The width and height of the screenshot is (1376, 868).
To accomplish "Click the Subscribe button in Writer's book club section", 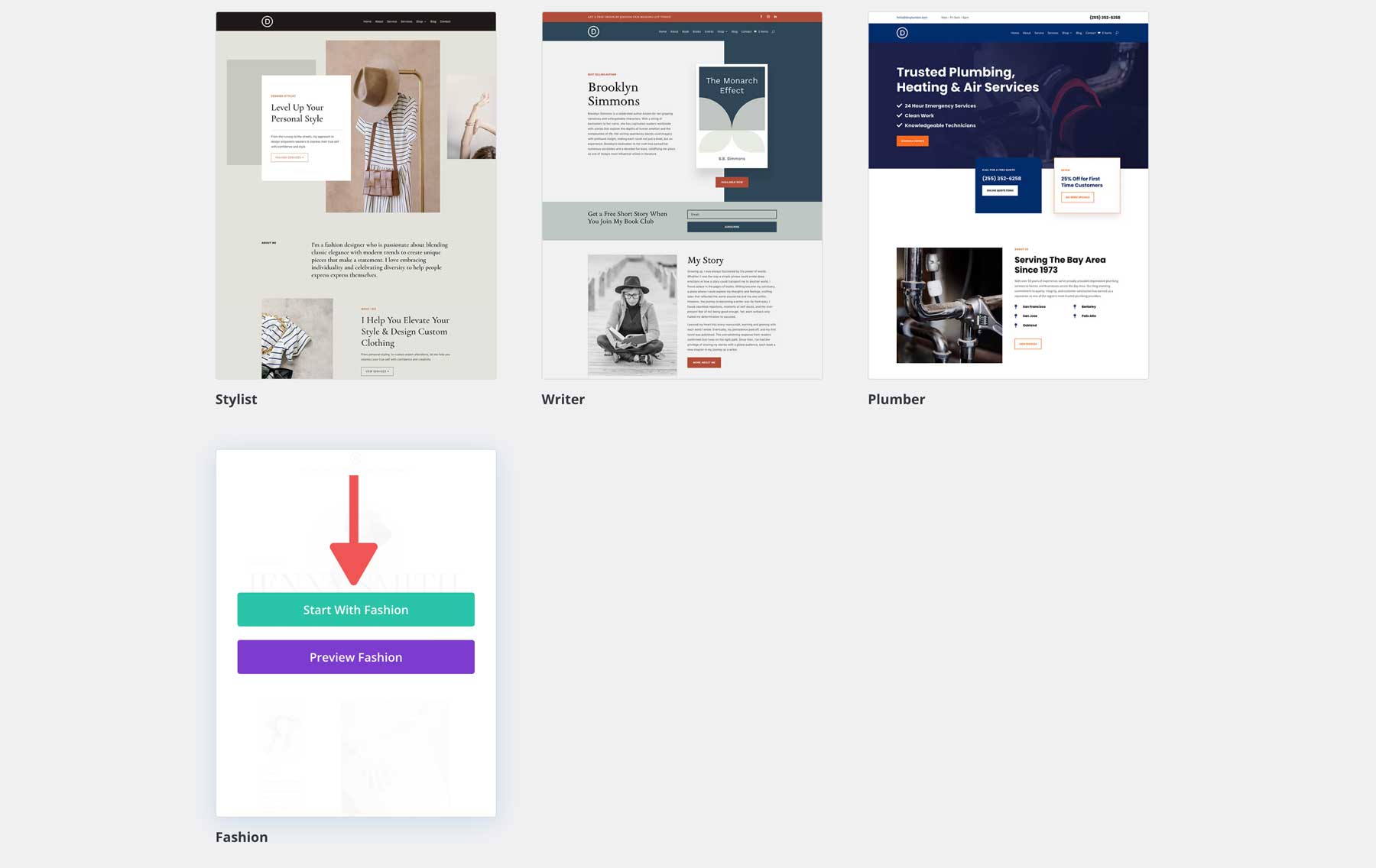I will point(731,226).
